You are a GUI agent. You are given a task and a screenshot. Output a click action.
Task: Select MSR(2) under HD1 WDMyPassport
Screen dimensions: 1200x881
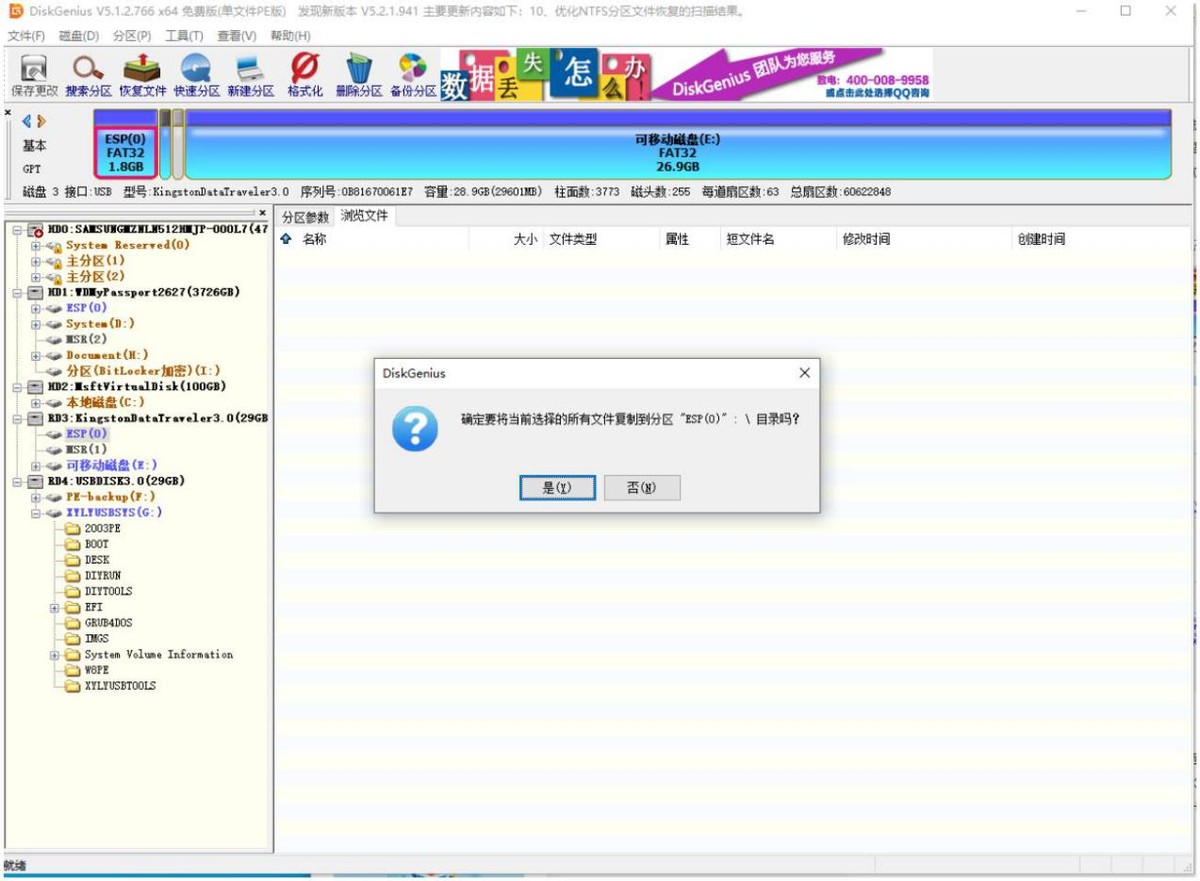(x=86, y=340)
